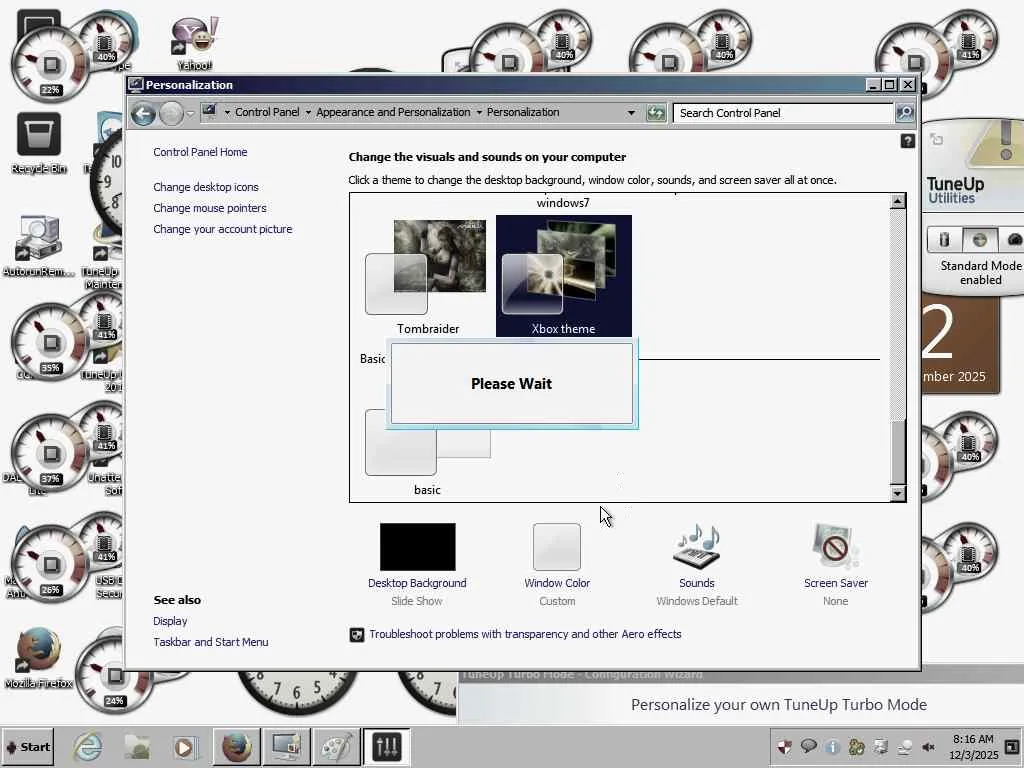Open Taskbar and Start Menu link
The image size is (1024, 768).
click(210, 642)
